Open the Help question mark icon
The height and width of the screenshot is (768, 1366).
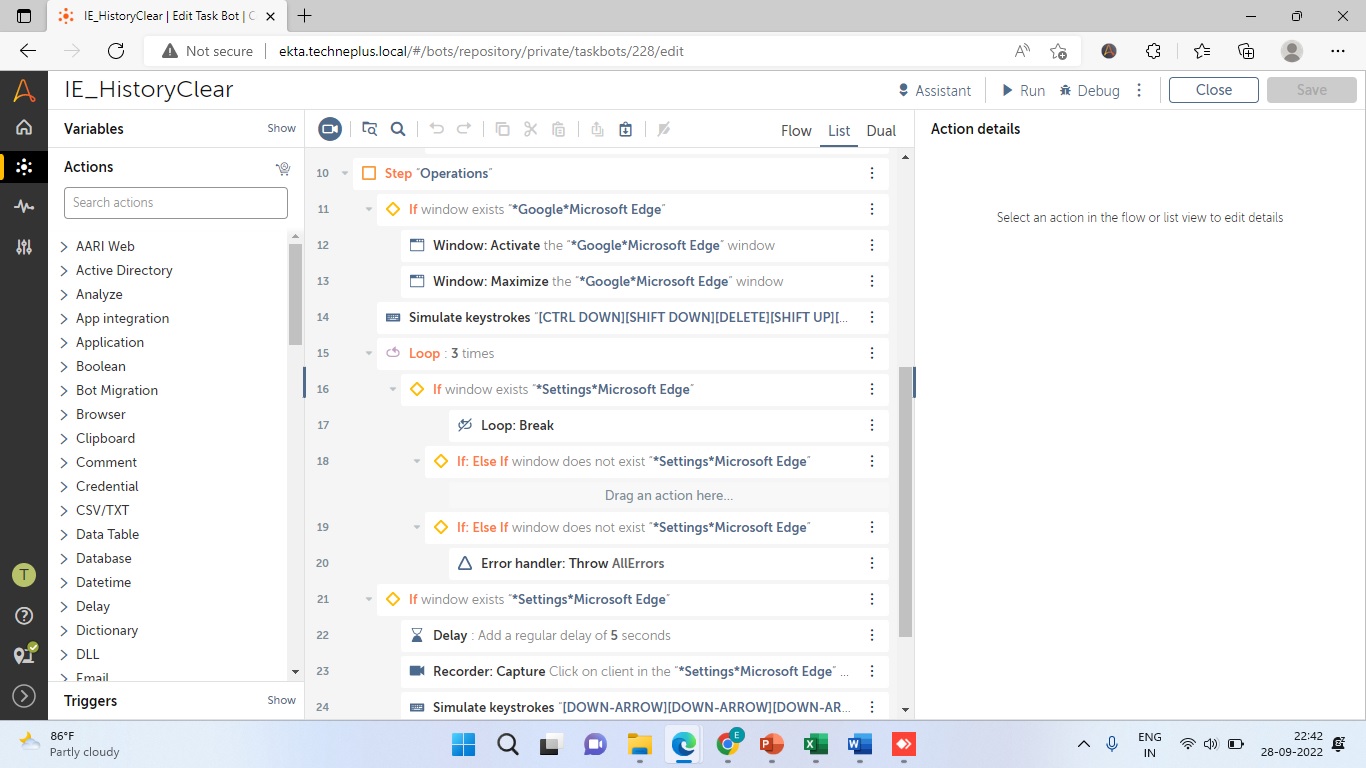[24, 616]
